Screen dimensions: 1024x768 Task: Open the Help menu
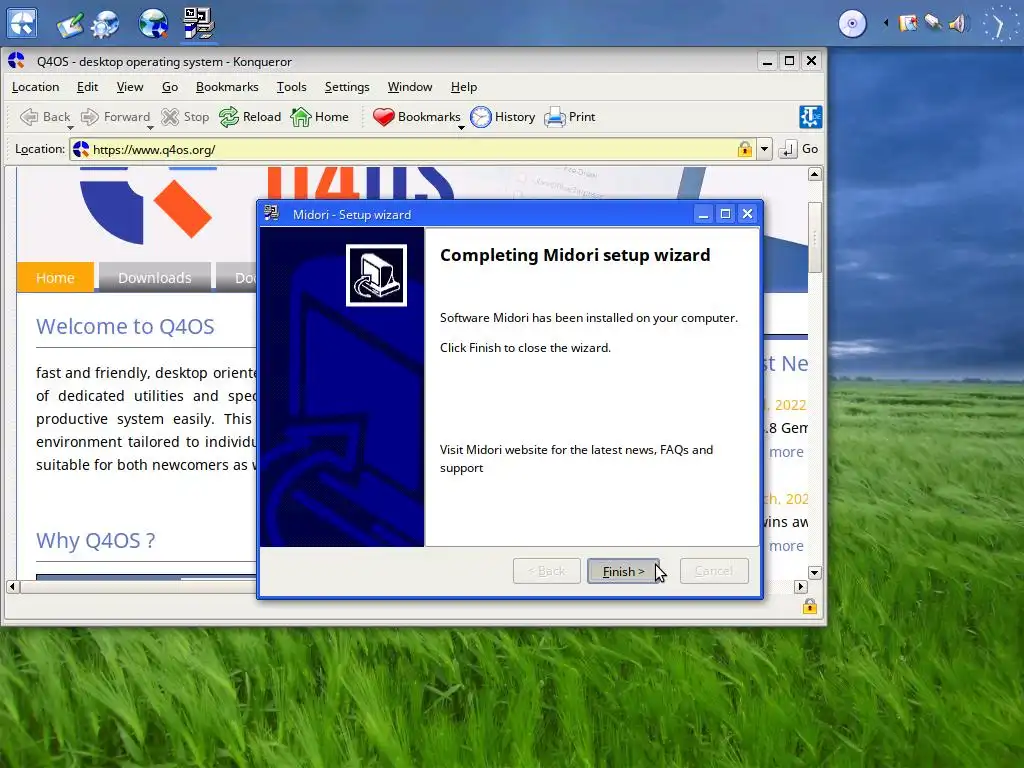pos(464,87)
